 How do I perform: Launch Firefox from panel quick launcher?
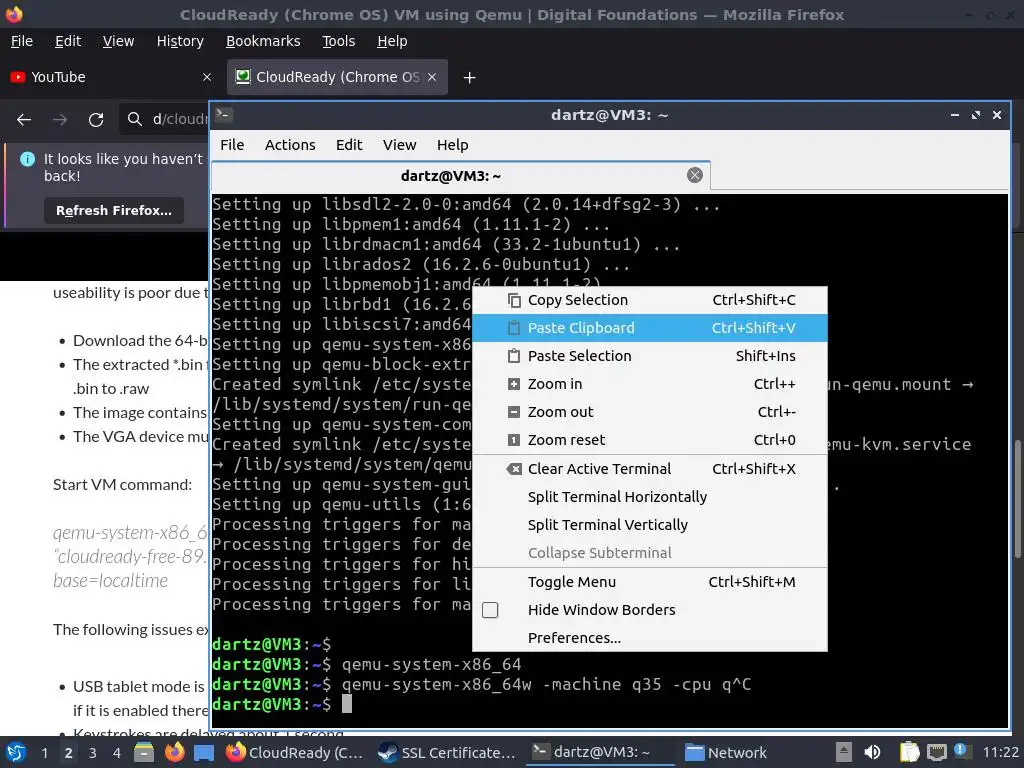174,752
